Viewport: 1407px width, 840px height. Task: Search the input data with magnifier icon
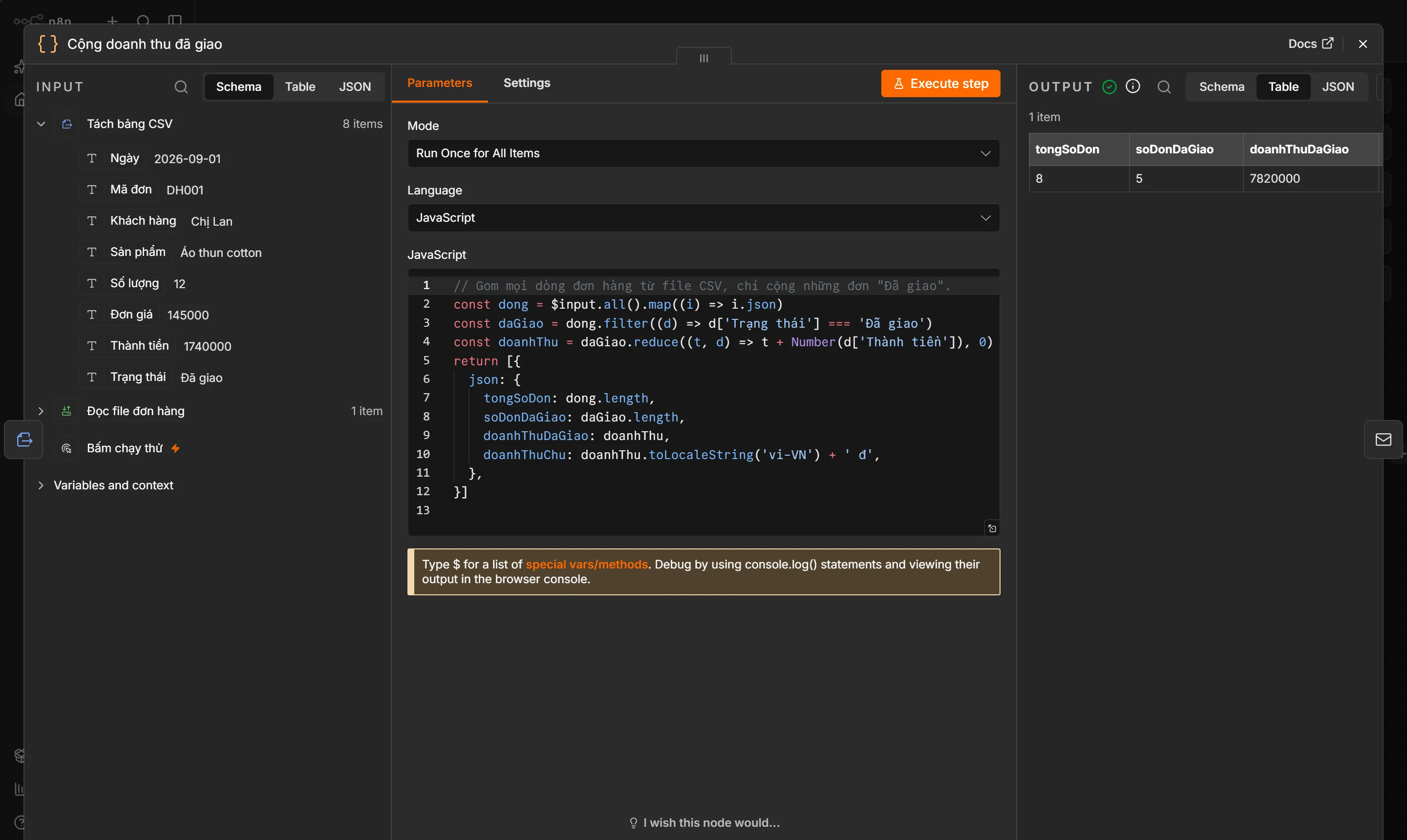181,86
